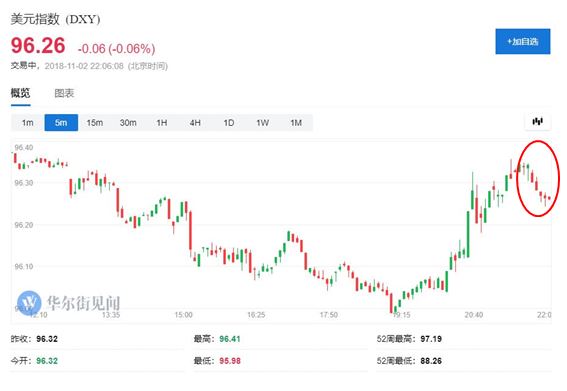Choose the 1M monthly interval

(296, 123)
